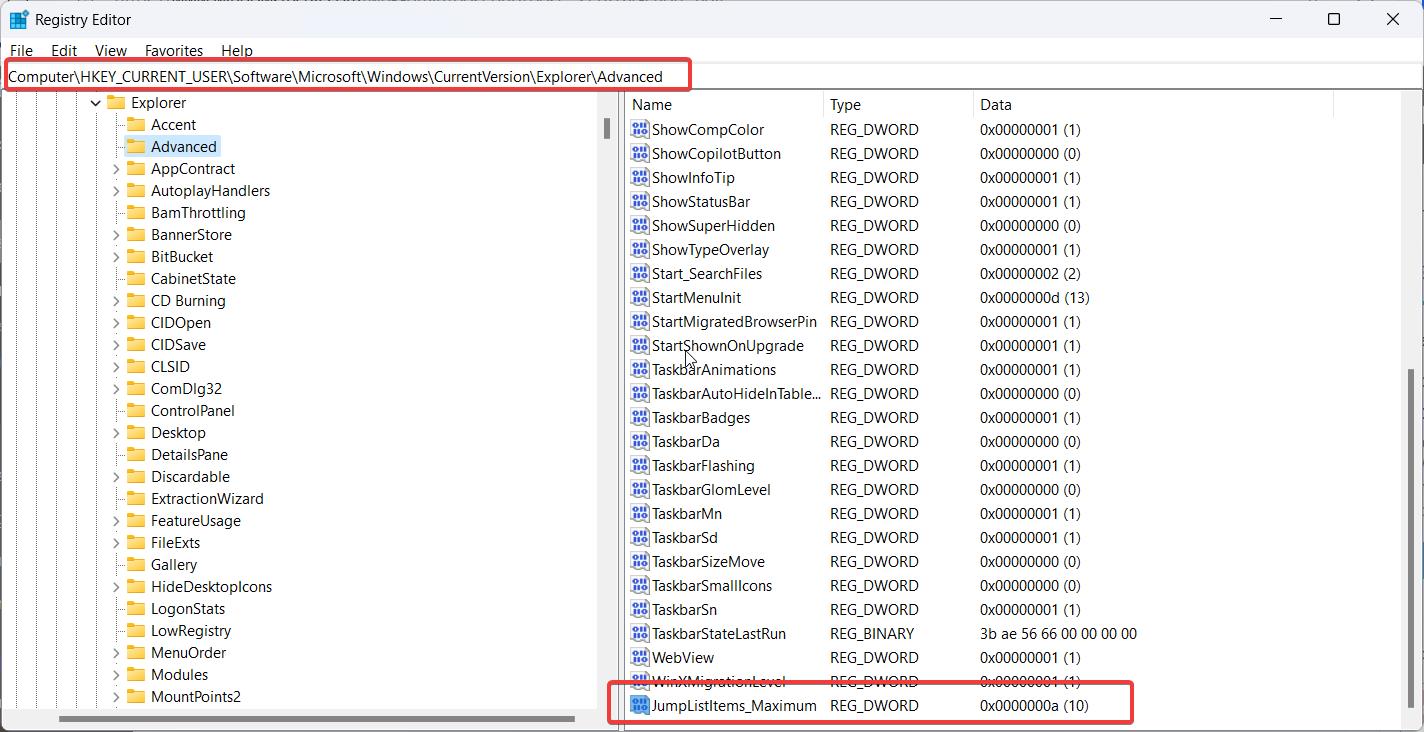This screenshot has height=732, width=1424.
Task: Click the ShowCopilotButton value icon
Action: [639, 153]
